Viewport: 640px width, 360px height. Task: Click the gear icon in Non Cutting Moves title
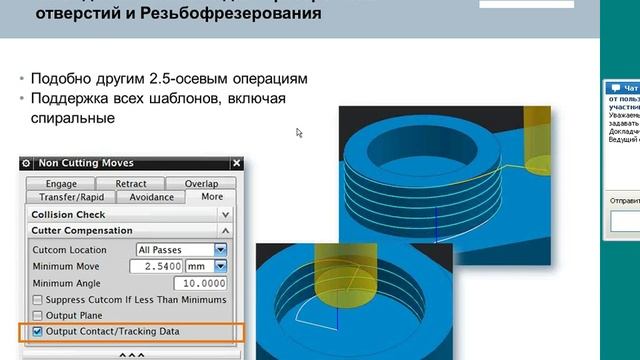click(26, 163)
